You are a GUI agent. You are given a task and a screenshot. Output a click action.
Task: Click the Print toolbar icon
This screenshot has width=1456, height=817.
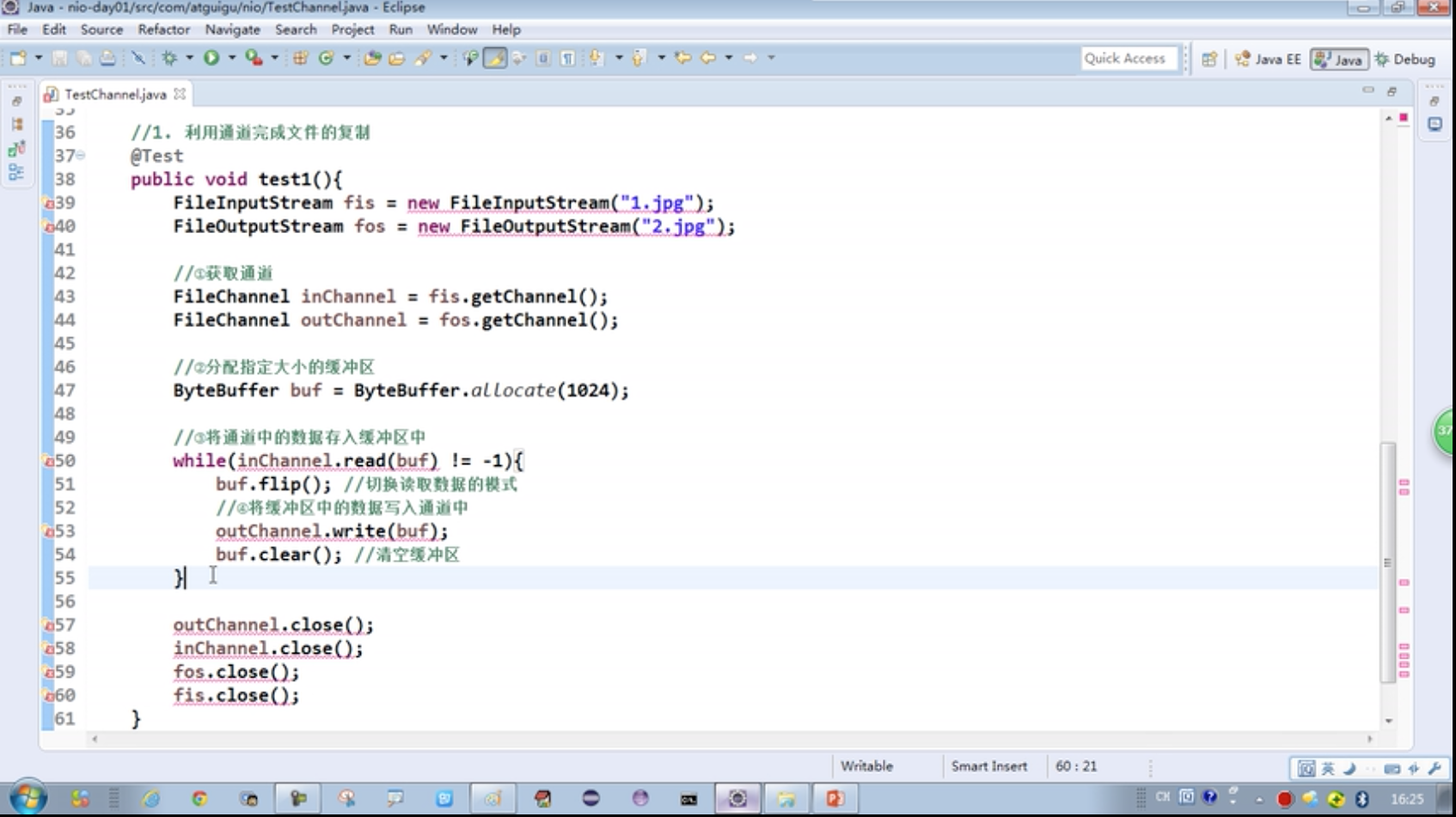[107, 58]
